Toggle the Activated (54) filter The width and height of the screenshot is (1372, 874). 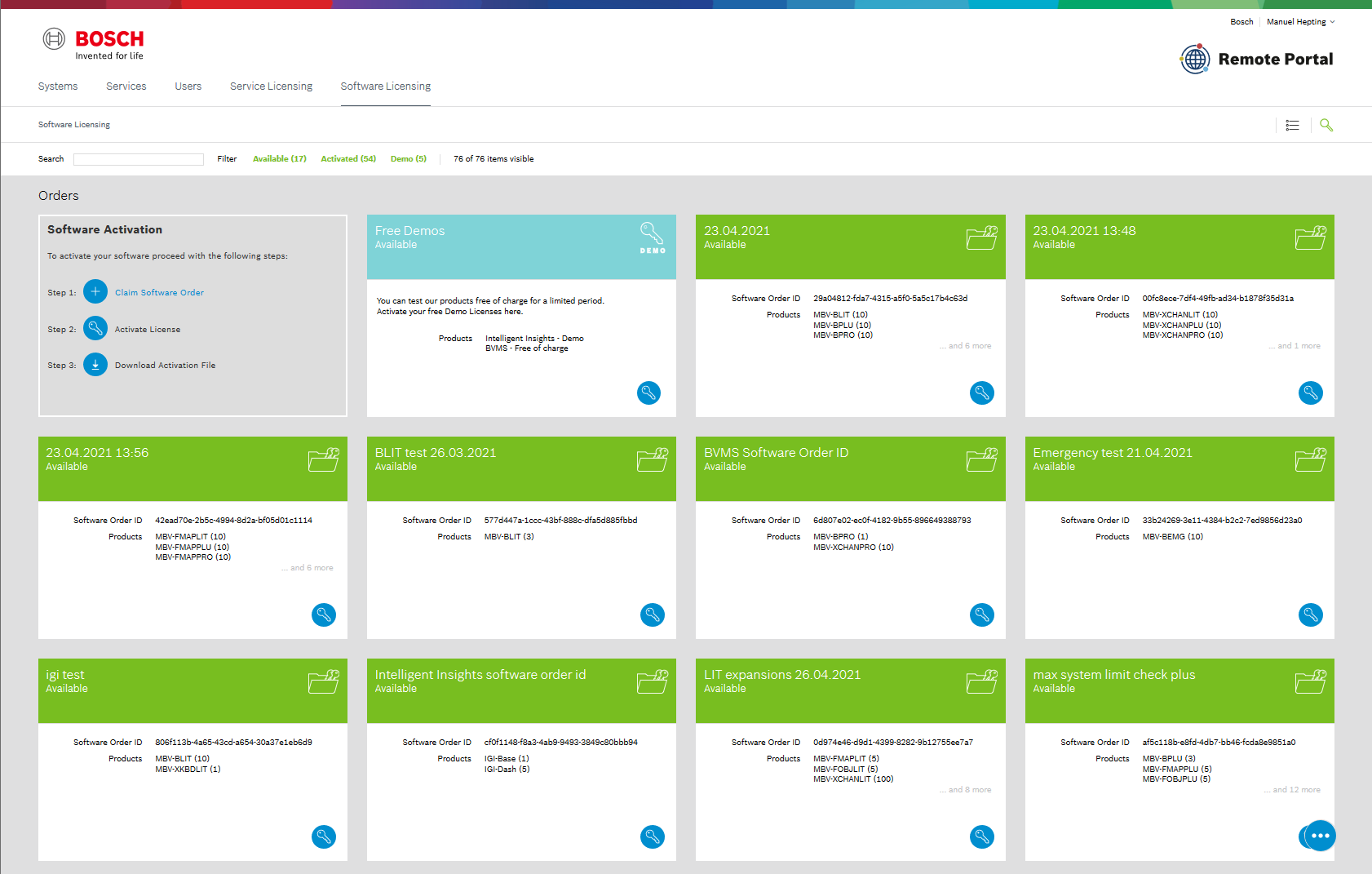(348, 159)
